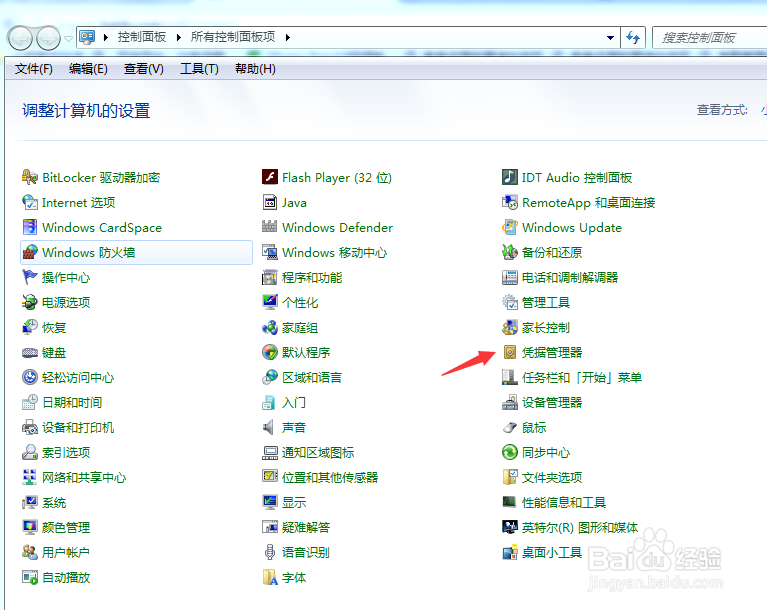Viewport: 767px width, 610px height.
Task: Open the 文件(F) menu
Action: click(x=33, y=69)
